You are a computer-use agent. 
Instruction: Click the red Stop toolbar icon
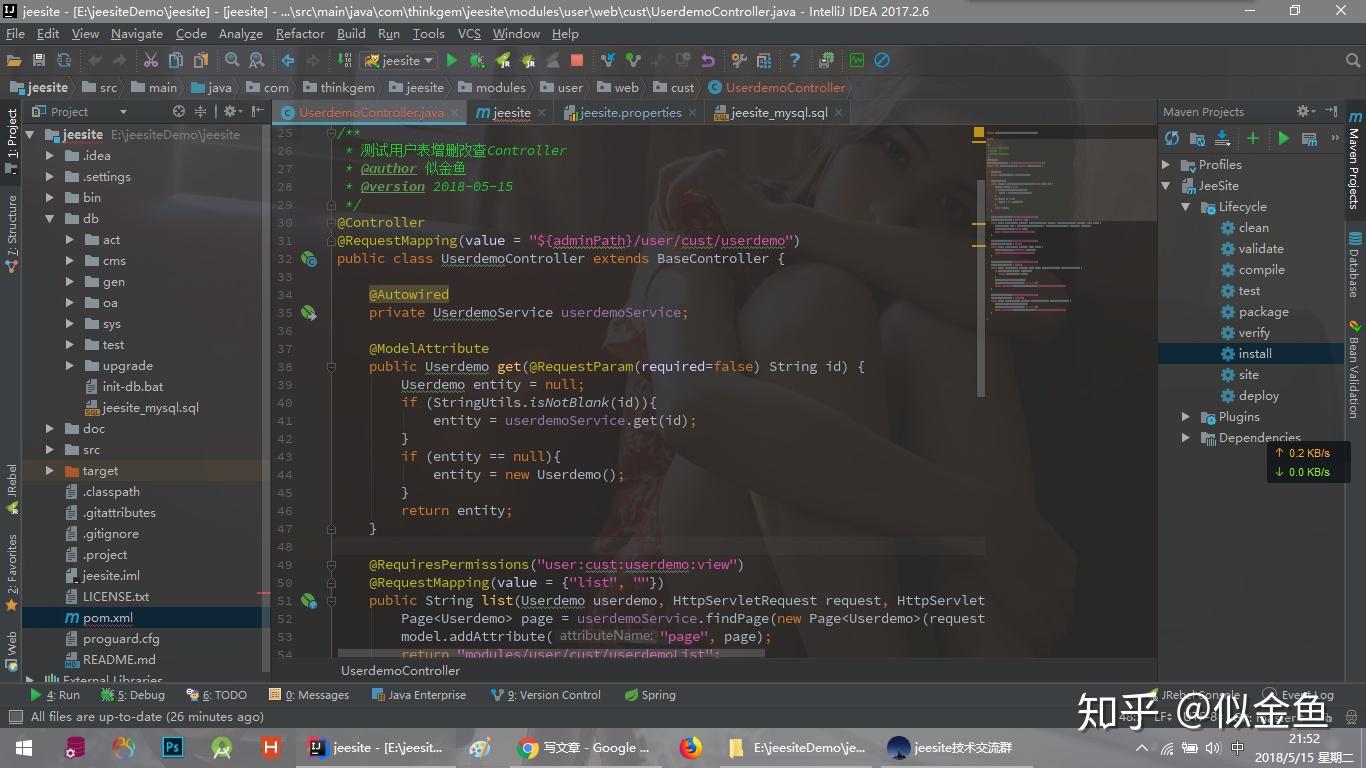click(x=576, y=61)
